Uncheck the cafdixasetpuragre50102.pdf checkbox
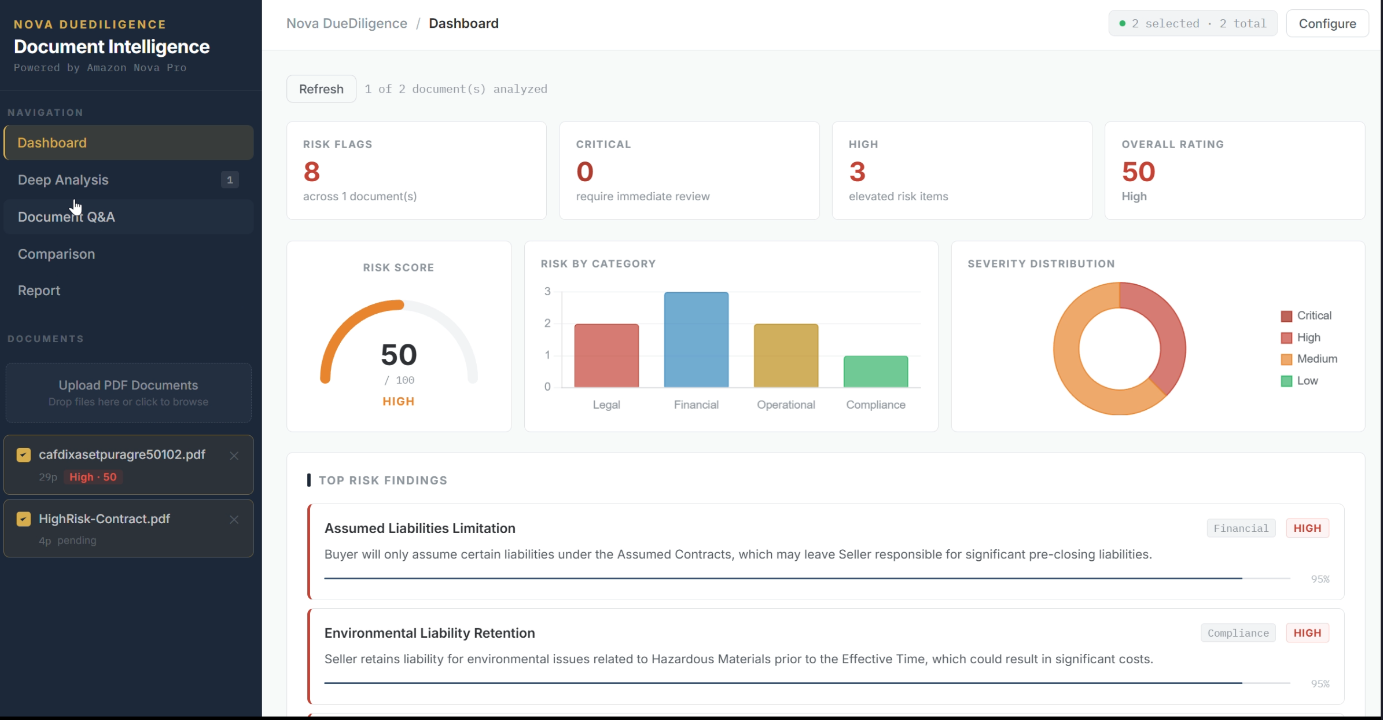The height and width of the screenshot is (720, 1383). [x=24, y=455]
